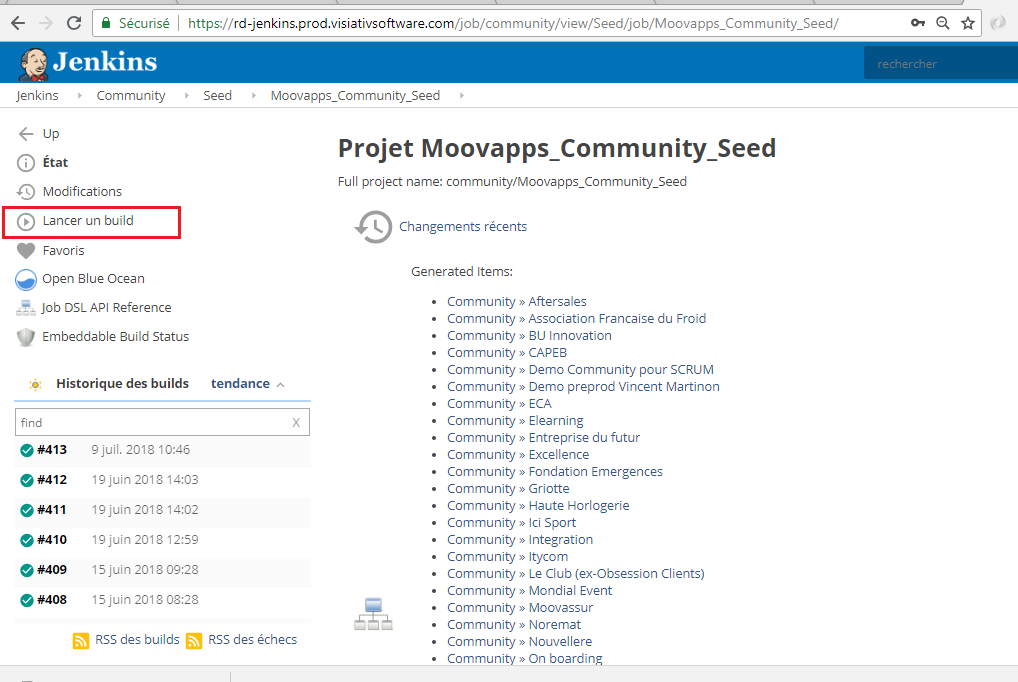Open Community » CAPEB link

tap(507, 353)
